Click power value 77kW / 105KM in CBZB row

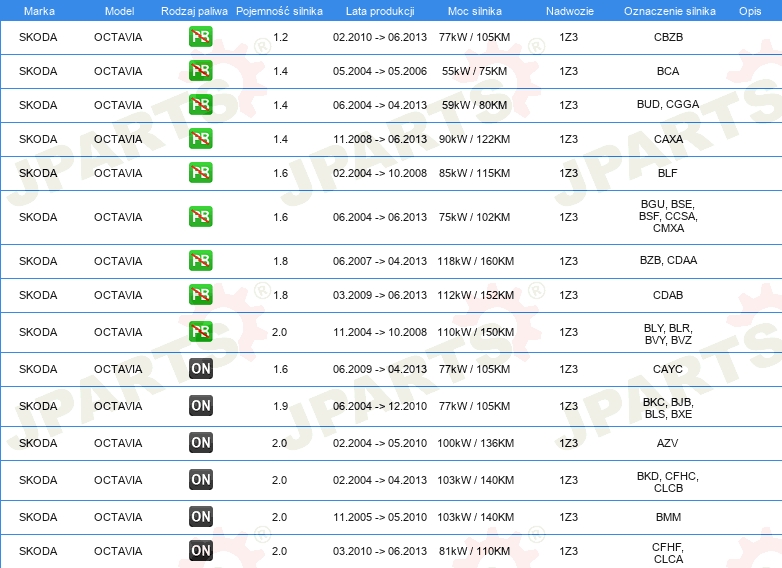474,37
